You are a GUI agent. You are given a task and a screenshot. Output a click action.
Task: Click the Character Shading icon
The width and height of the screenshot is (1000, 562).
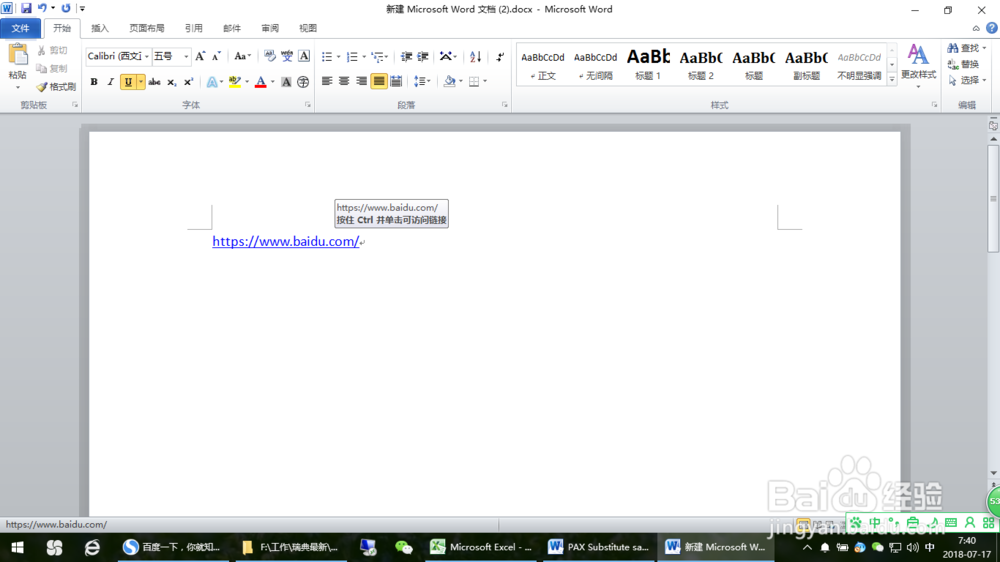tap(286, 82)
